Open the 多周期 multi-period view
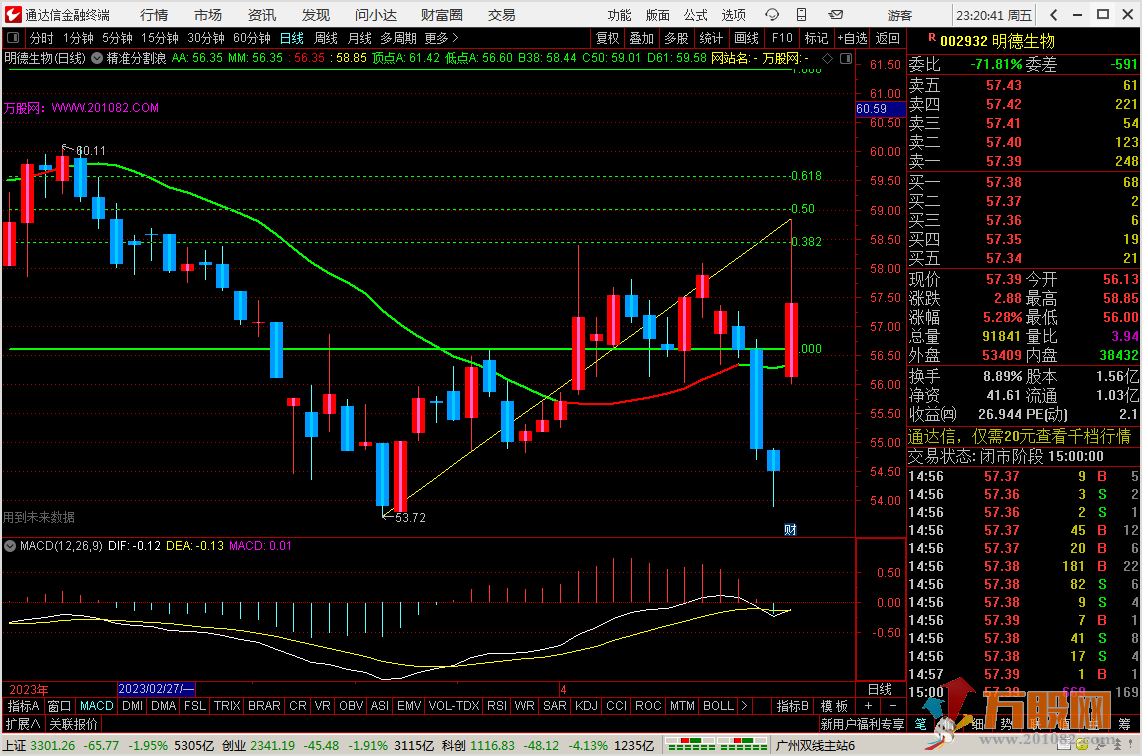Screen dimensions: 1142x756 coord(398,38)
